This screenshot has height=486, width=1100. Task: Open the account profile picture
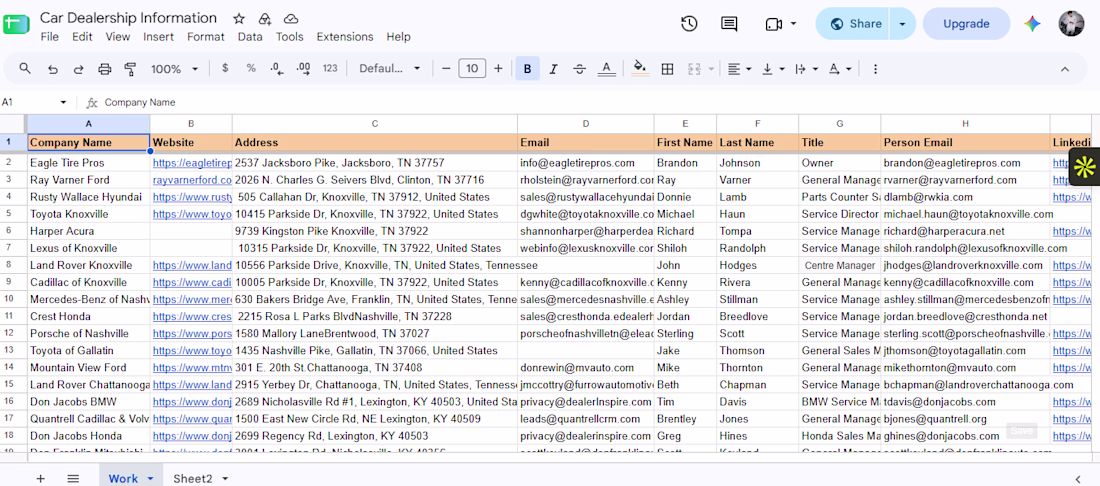pos(1071,24)
